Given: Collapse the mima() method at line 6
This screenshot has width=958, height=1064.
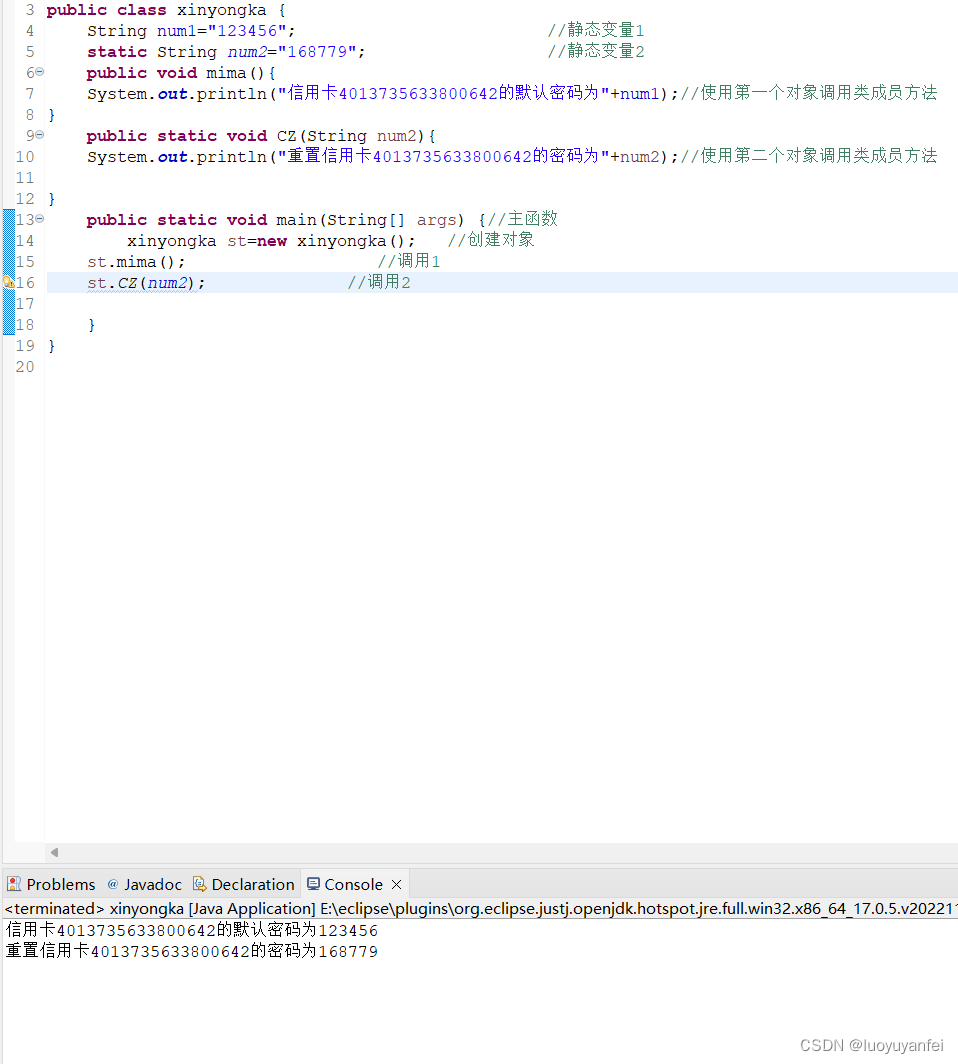Looking at the screenshot, I should (x=39, y=72).
